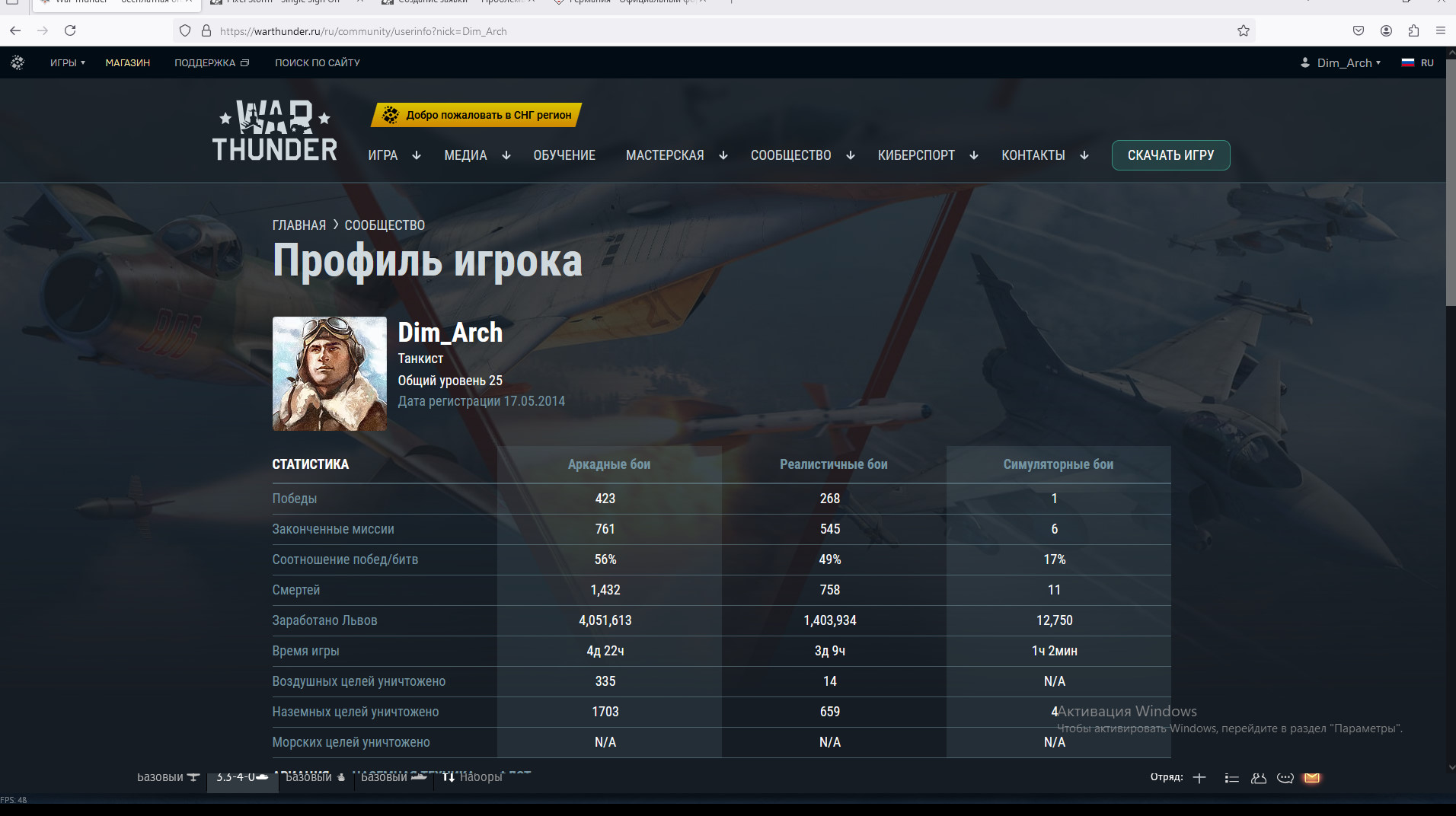Click arcade play time 4д 22ч

(x=605, y=651)
